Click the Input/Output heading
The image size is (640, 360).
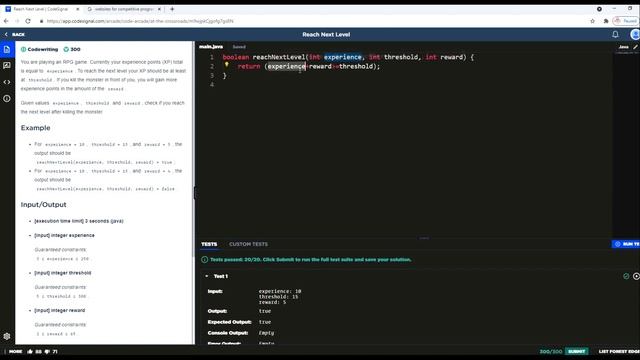point(43,204)
